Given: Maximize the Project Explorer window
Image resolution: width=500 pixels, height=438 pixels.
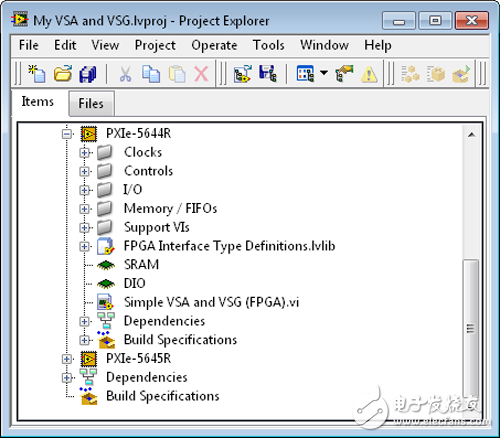Looking at the screenshot, I should (x=435, y=21).
